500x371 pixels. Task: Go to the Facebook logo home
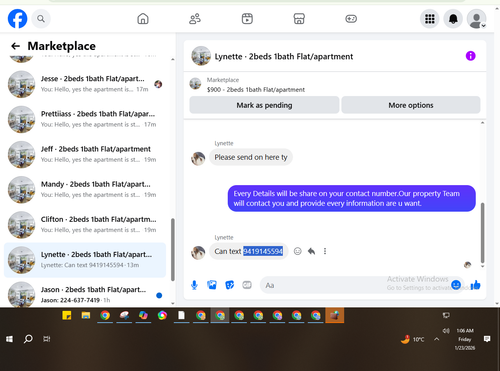(x=17, y=19)
